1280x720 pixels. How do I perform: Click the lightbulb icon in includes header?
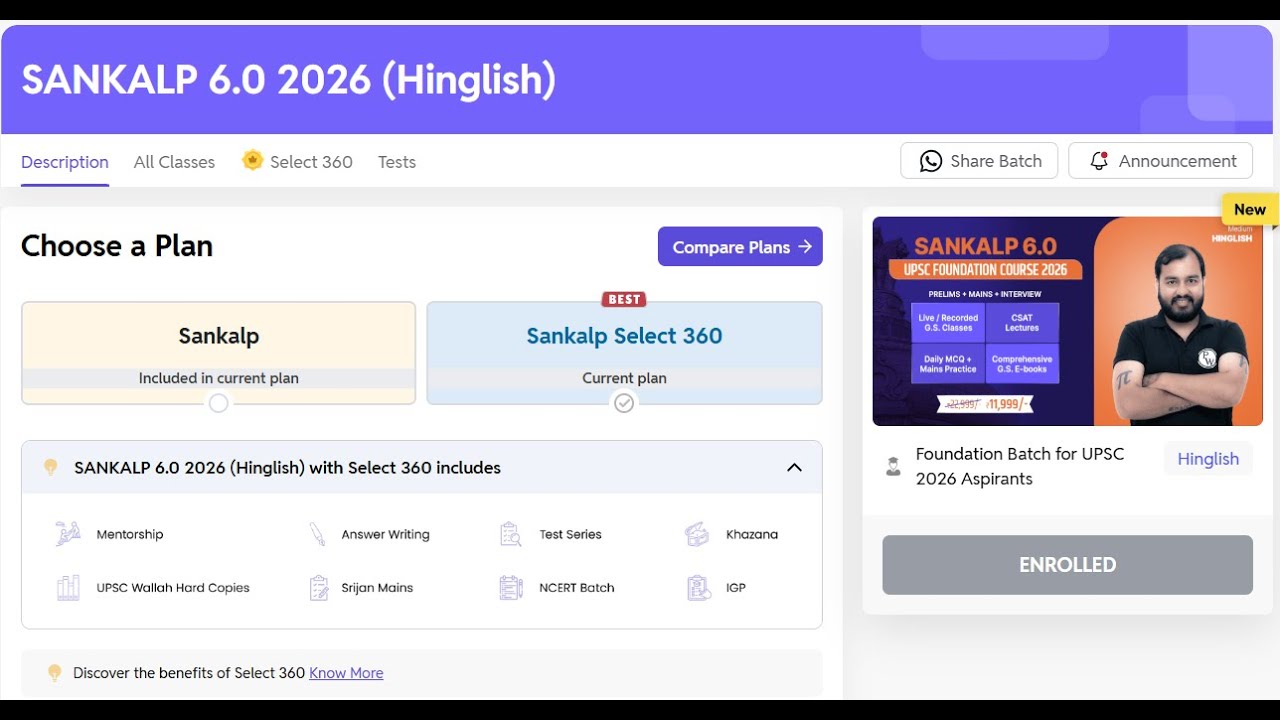(51, 467)
